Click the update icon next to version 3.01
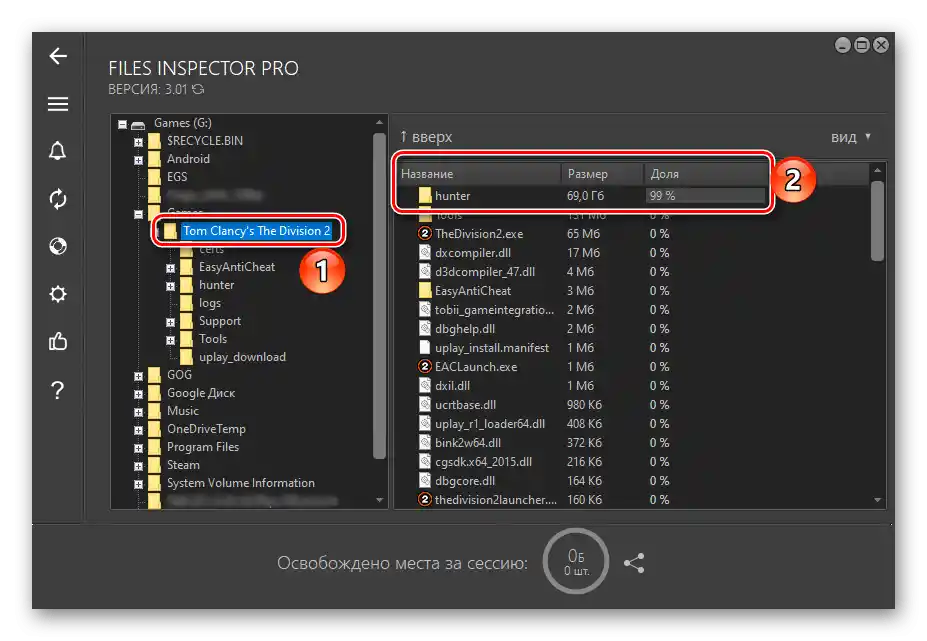927x641 pixels. (198, 89)
